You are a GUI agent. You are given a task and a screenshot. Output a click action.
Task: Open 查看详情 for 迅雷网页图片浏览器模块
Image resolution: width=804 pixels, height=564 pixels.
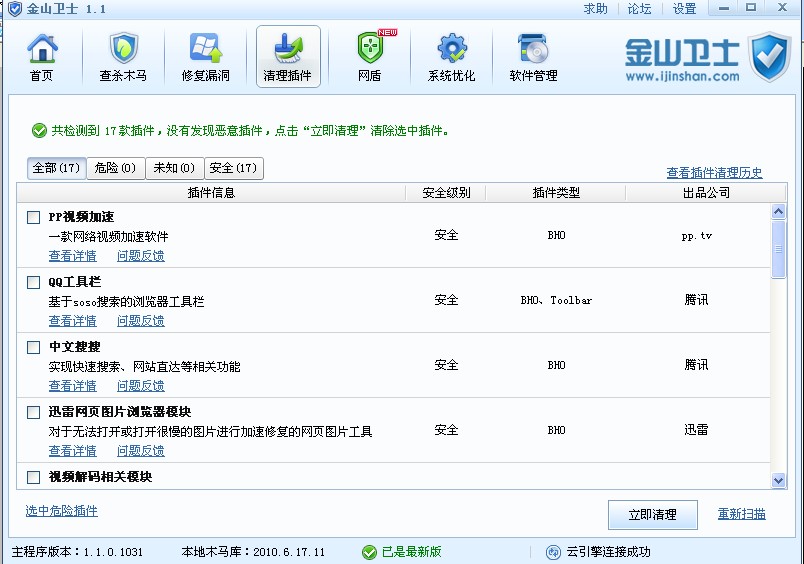tap(73, 451)
